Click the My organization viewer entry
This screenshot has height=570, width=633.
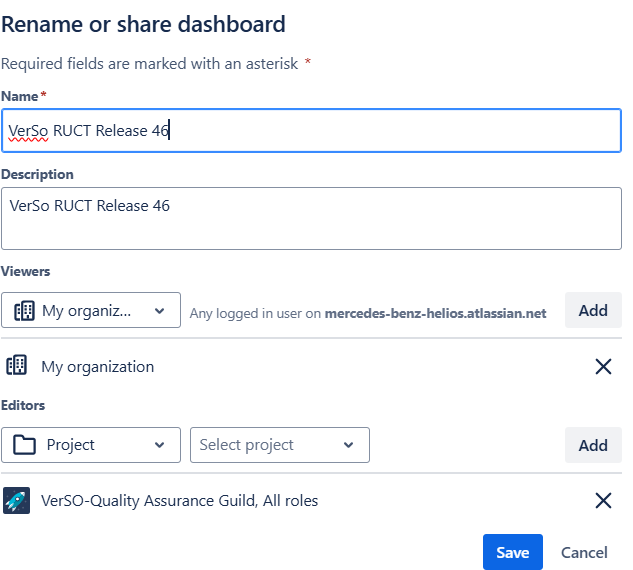[98, 367]
